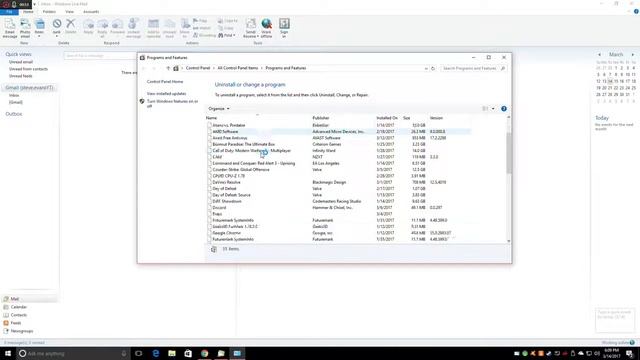Click the Windows Start button

point(7,353)
